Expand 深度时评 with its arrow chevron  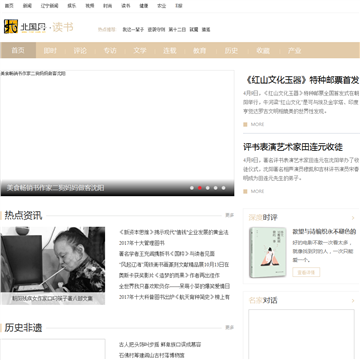[353, 218]
